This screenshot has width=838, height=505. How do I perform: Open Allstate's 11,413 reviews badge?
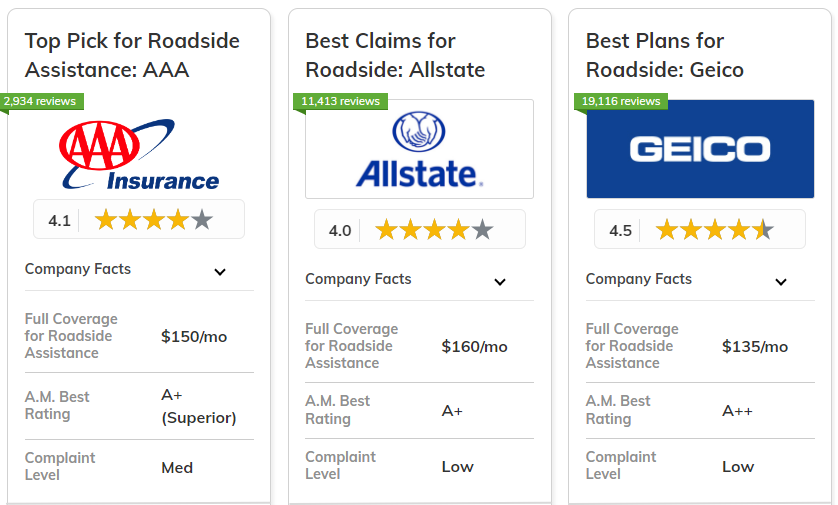pyautogui.click(x=340, y=101)
